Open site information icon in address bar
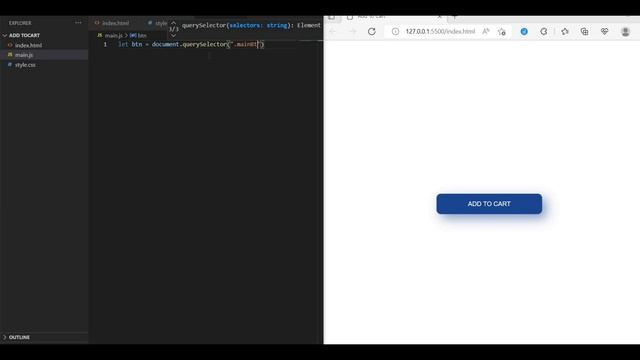Screen dimensions: 640x360 pyautogui.click(x=395, y=31)
